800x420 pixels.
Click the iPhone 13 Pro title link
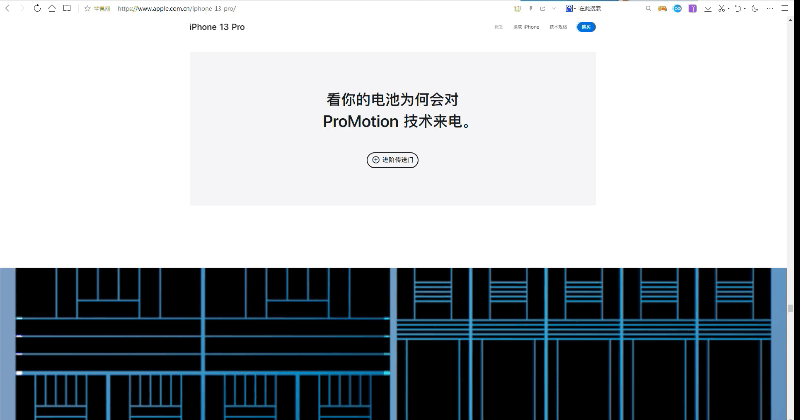217,27
